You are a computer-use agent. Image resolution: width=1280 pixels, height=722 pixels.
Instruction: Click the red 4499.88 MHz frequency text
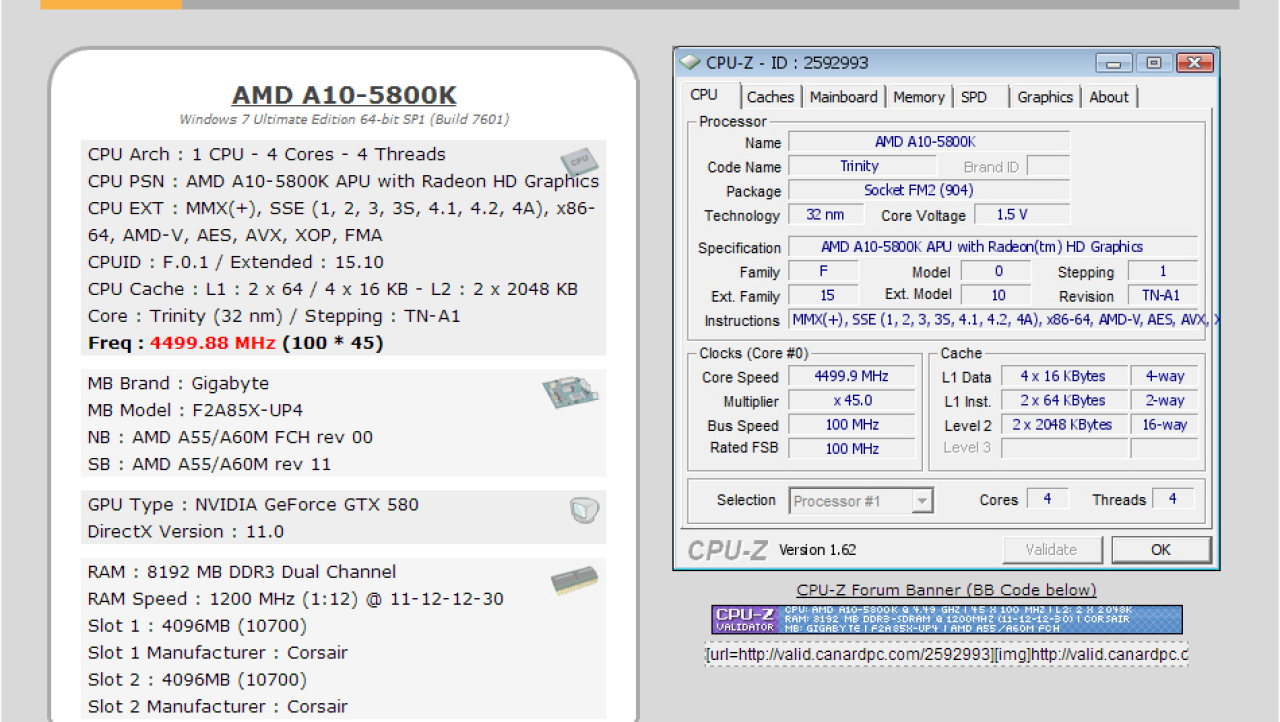coord(213,343)
